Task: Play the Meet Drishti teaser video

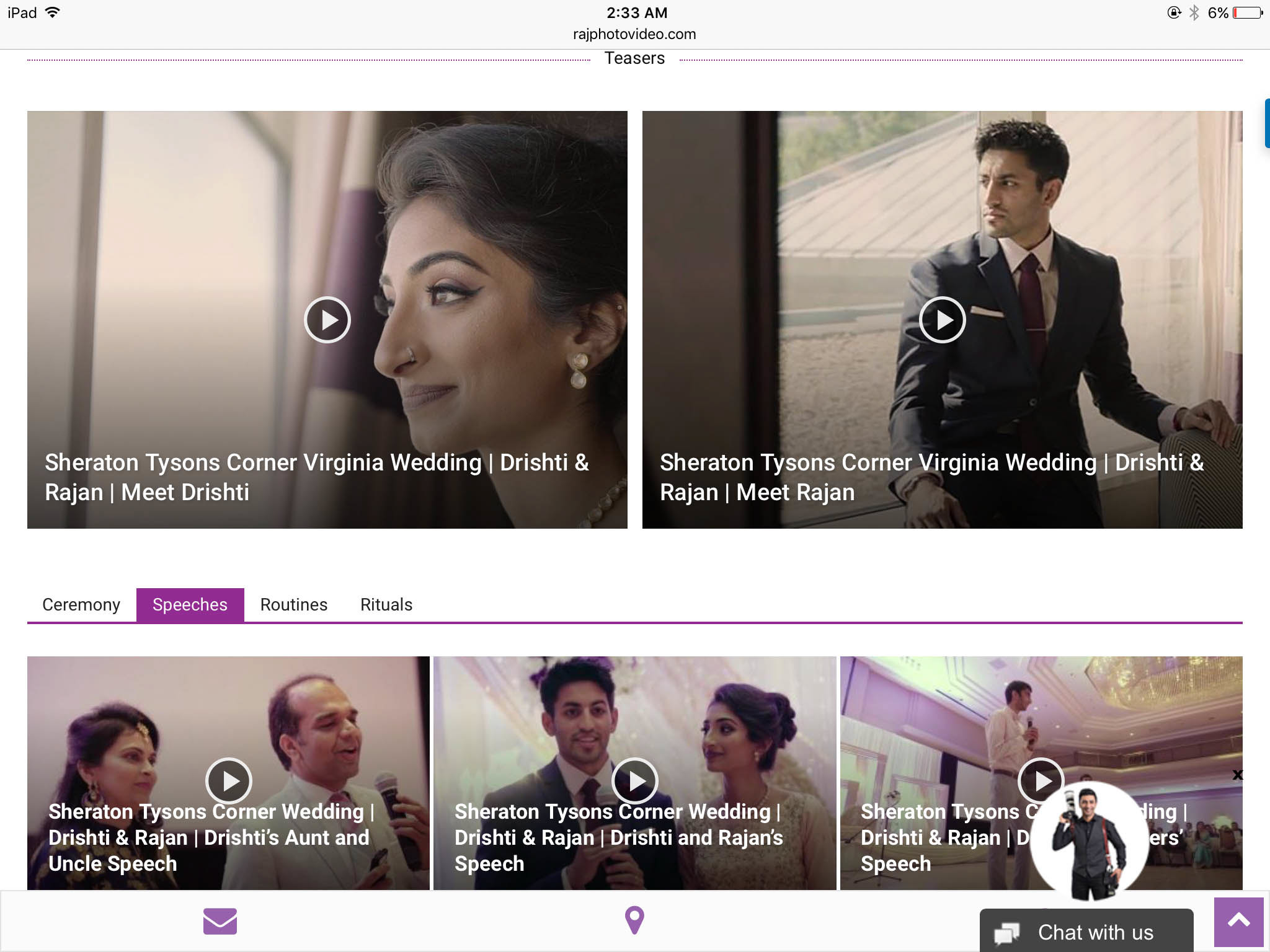Action: pos(327,320)
